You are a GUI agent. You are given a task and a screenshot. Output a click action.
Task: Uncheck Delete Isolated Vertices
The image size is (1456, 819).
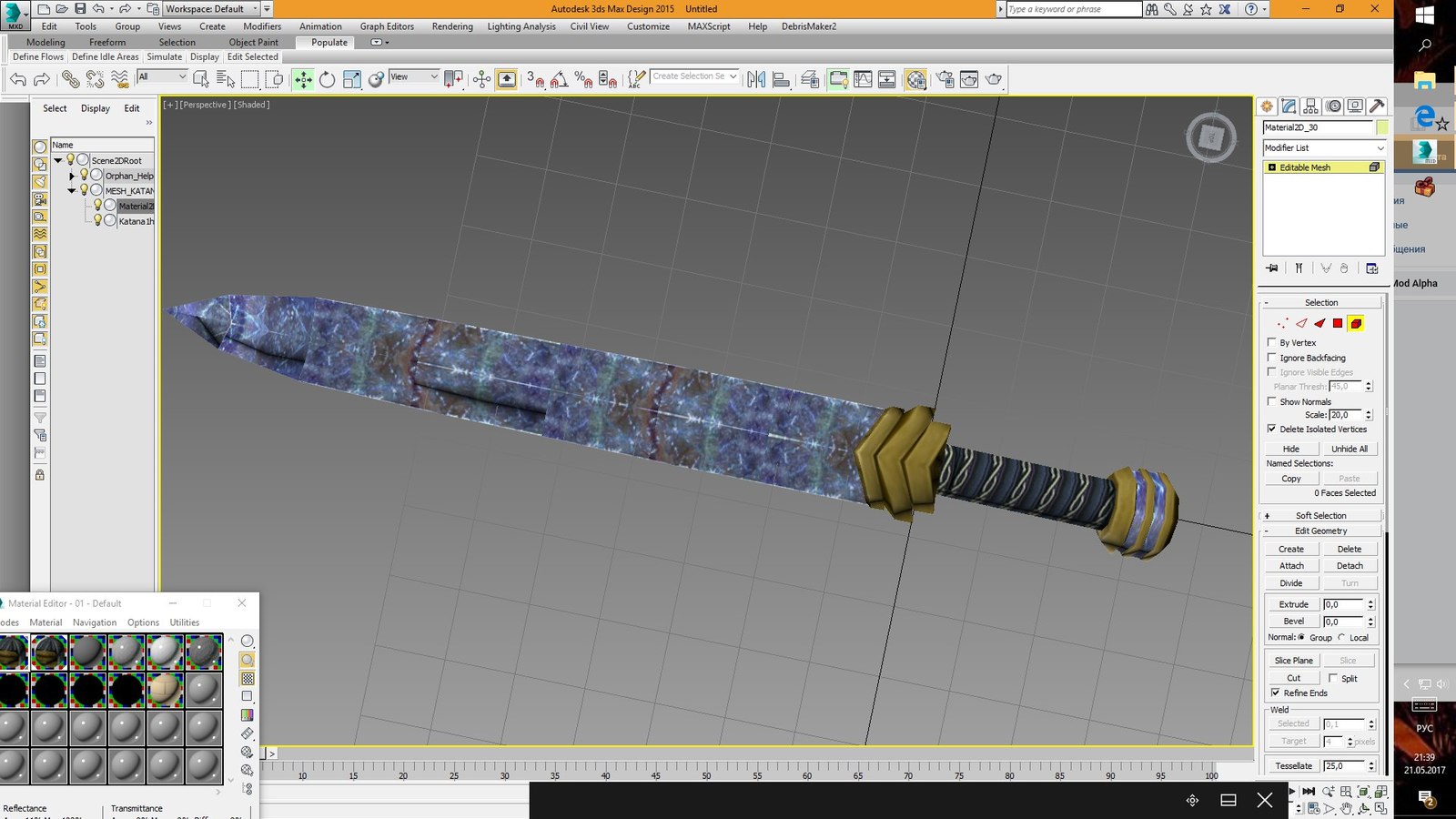(x=1272, y=429)
